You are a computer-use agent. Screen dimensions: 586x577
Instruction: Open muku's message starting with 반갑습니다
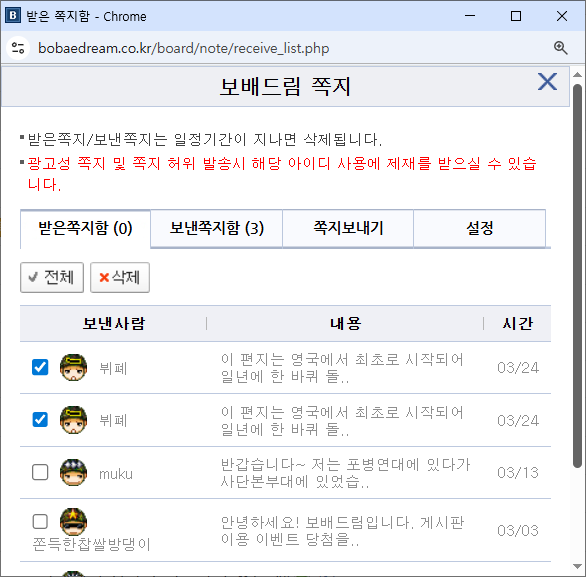pos(345,473)
